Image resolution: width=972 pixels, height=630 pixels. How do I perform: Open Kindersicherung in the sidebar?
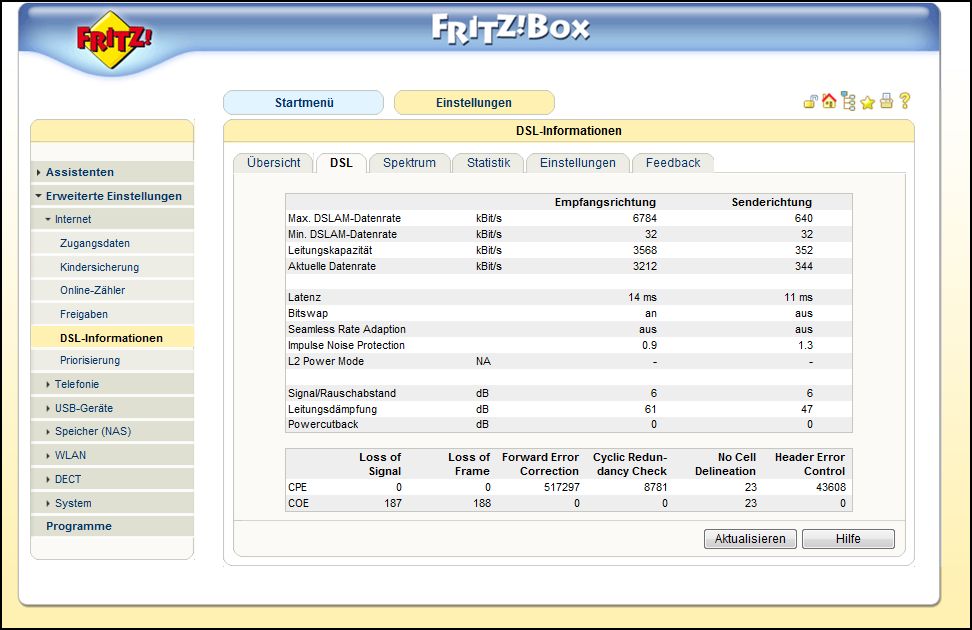(x=99, y=267)
